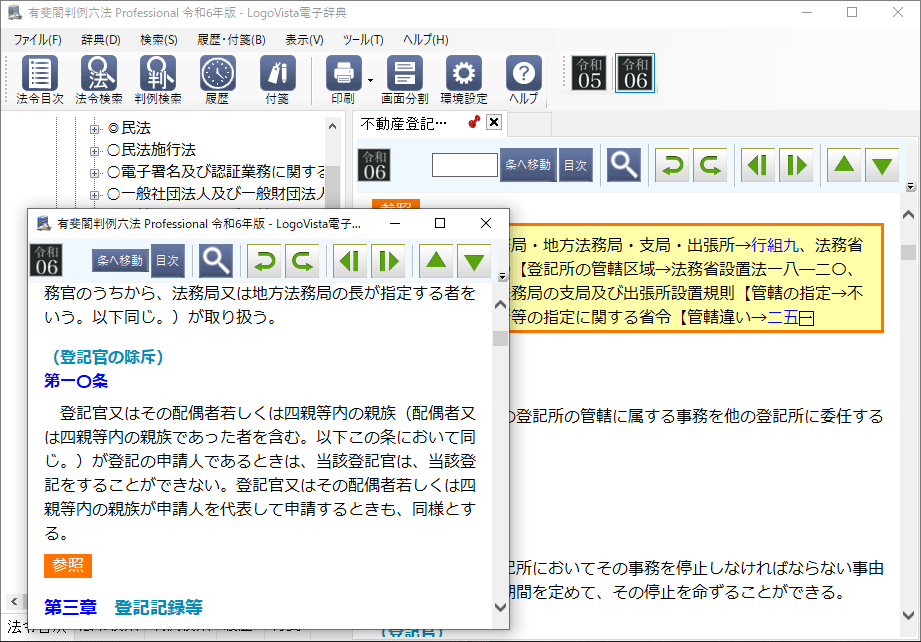Click the 法令検索 law search icon

(x=99, y=80)
